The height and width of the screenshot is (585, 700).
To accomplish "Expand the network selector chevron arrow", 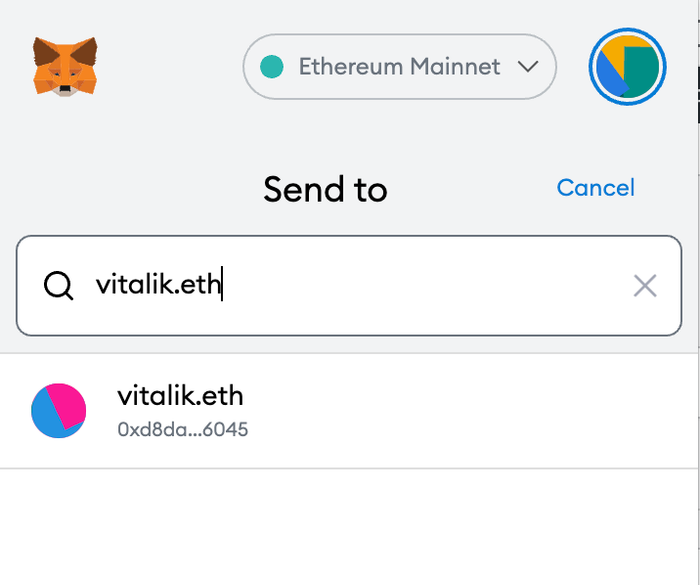I will [528, 67].
